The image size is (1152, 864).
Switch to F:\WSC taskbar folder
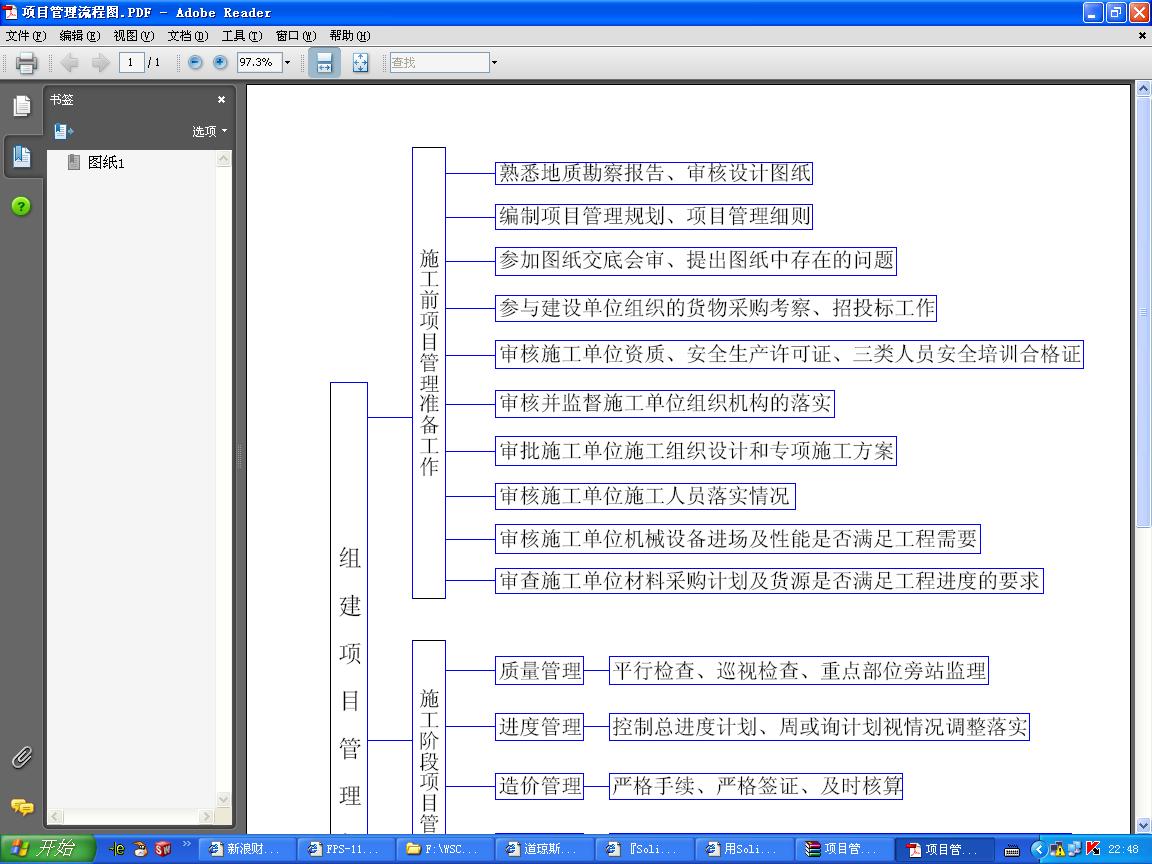tap(446, 849)
